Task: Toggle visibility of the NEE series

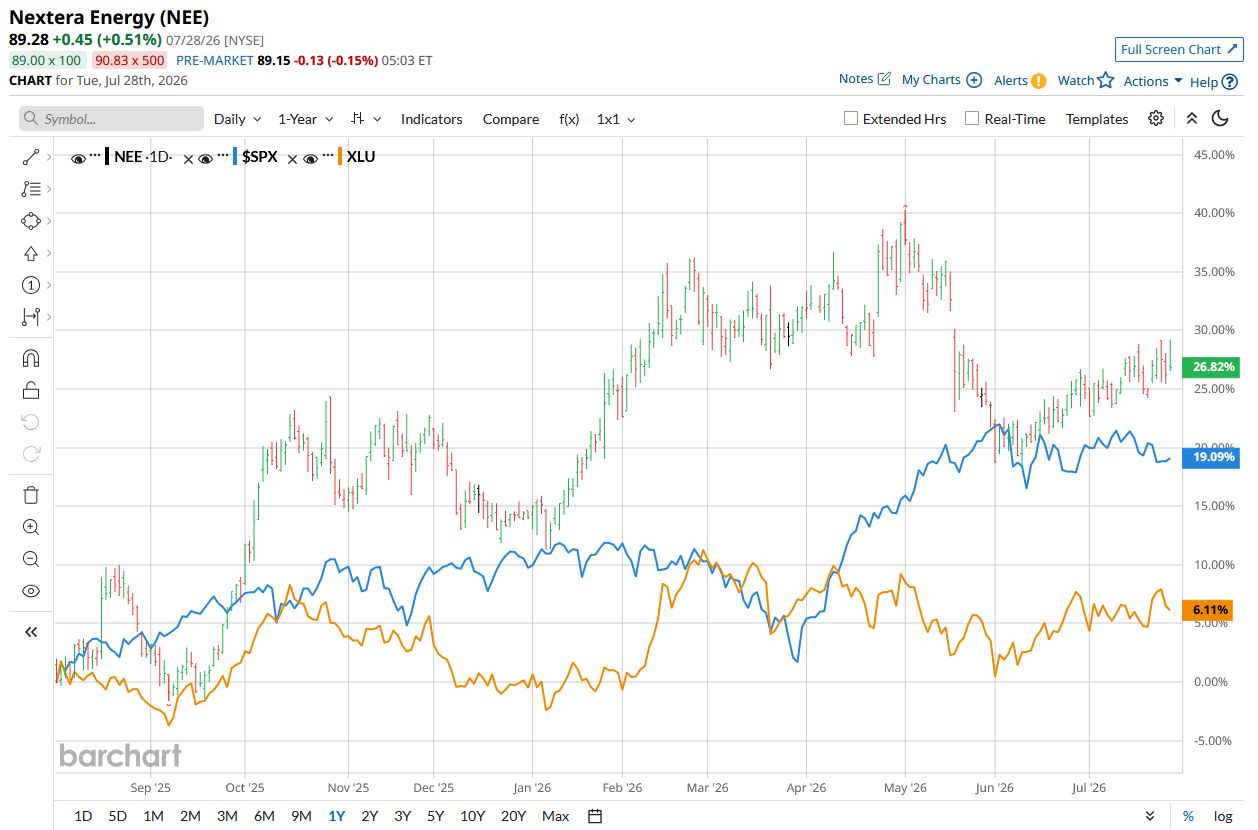Action: point(77,158)
